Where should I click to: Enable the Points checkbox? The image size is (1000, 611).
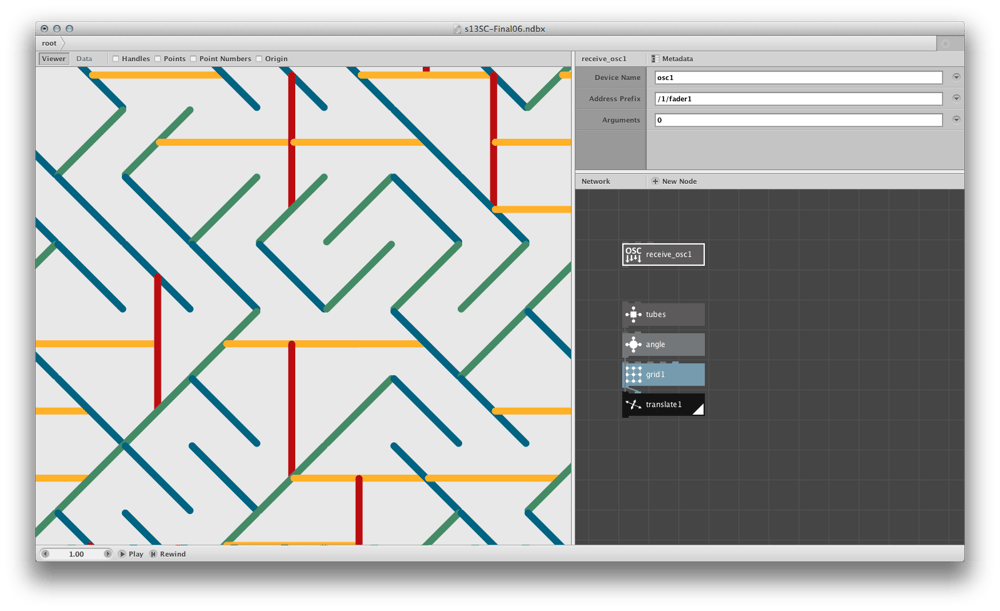(158, 59)
